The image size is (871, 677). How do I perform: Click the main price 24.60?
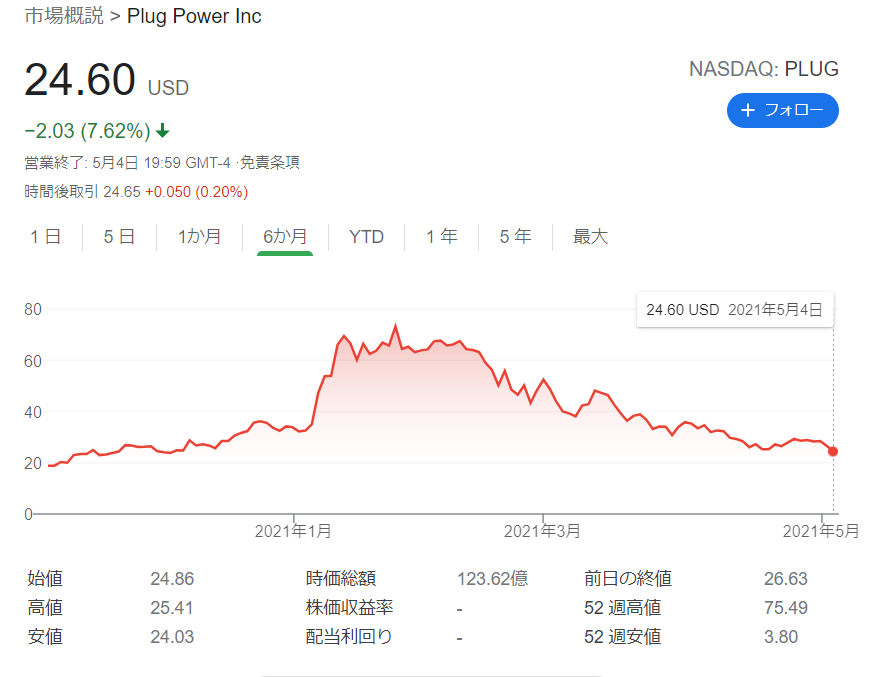[x=80, y=79]
